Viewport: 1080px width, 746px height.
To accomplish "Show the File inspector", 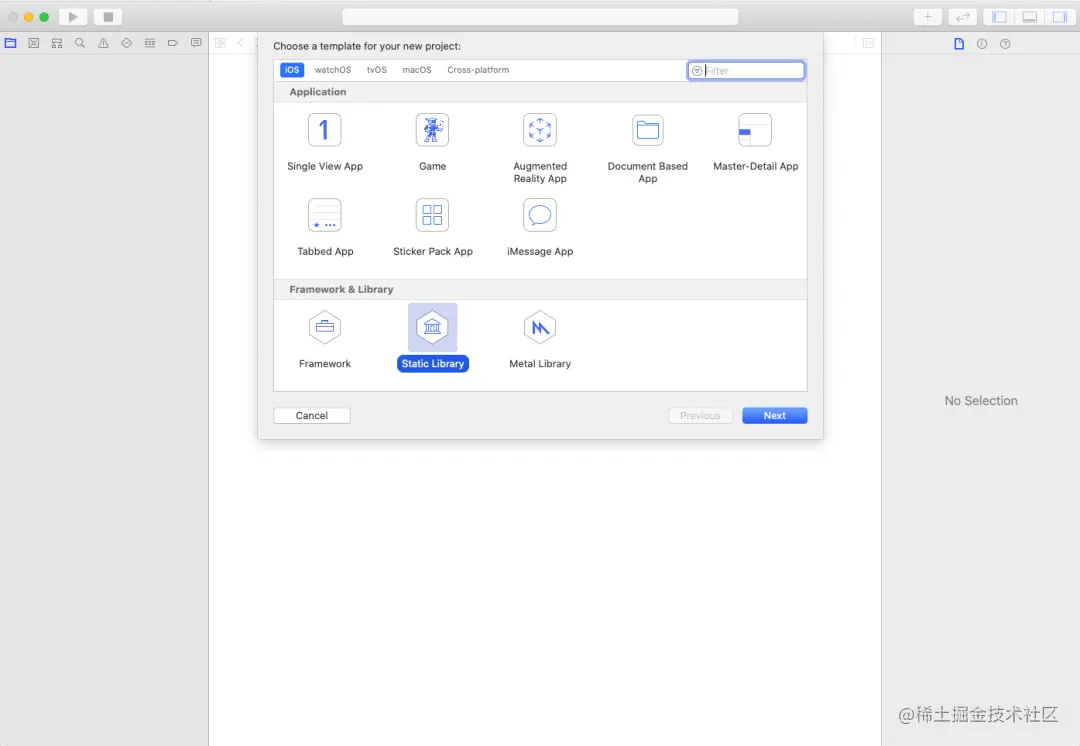I will click(959, 43).
